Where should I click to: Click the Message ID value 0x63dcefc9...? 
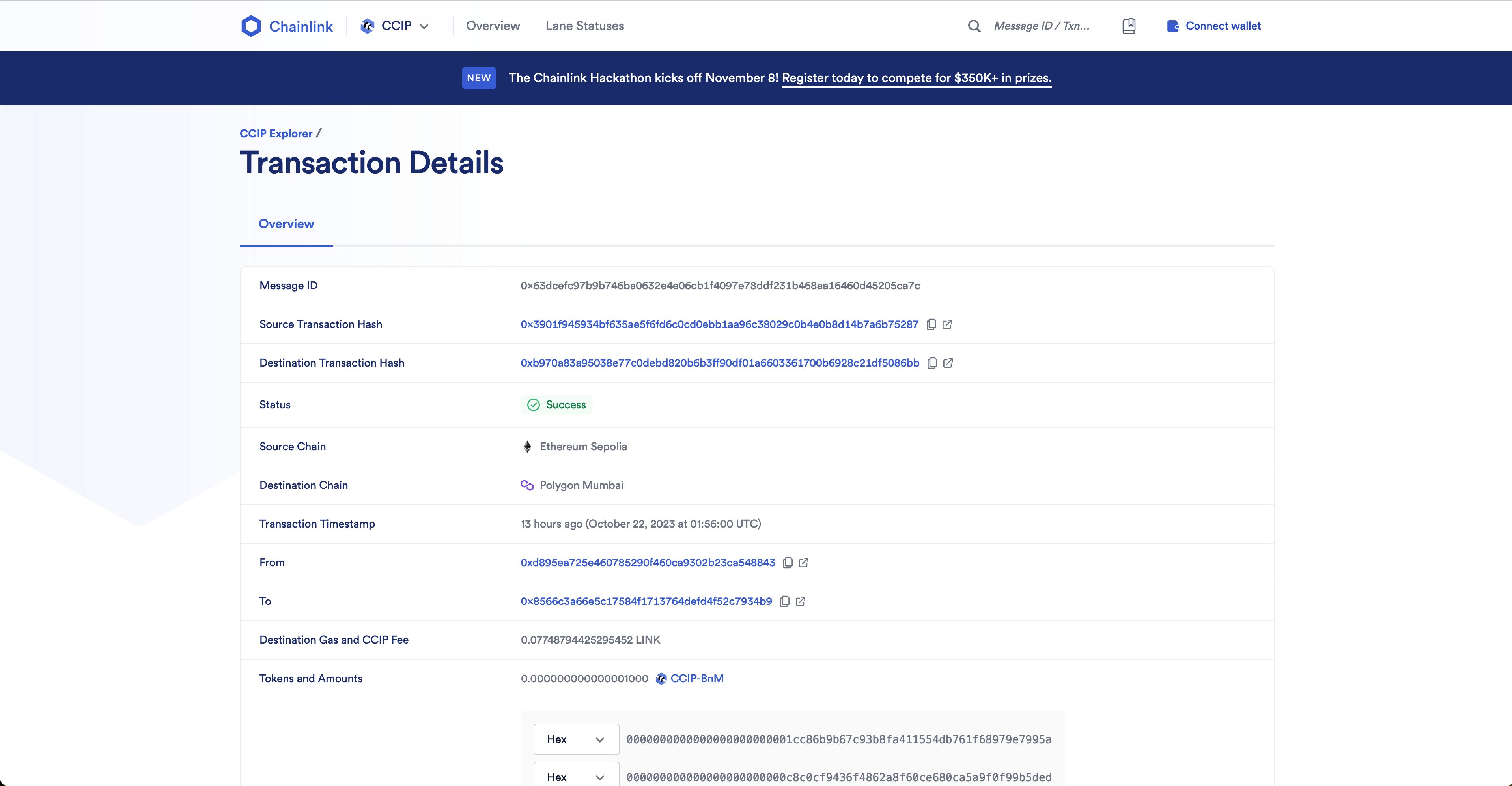(720, 286)
